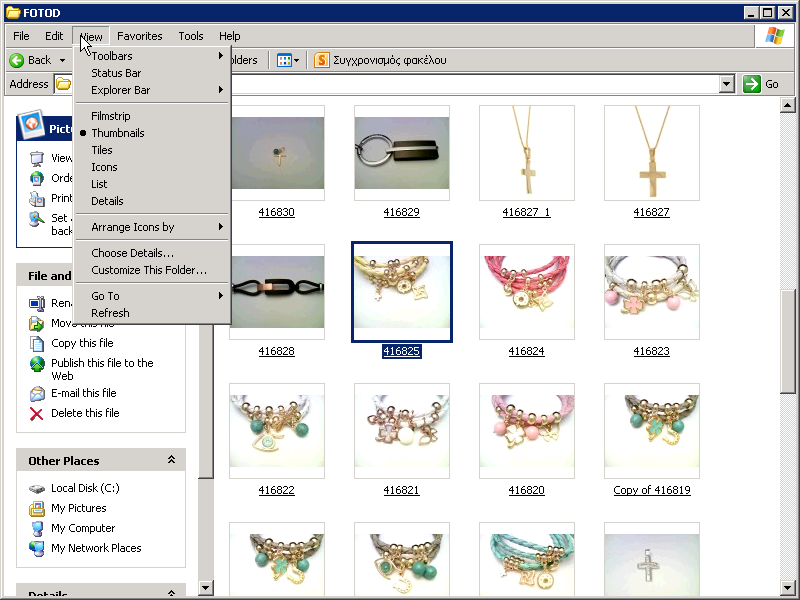This screenshot has width=800, height=600.
Task: Toggle the Status Bar option
Action: [116, 73]
